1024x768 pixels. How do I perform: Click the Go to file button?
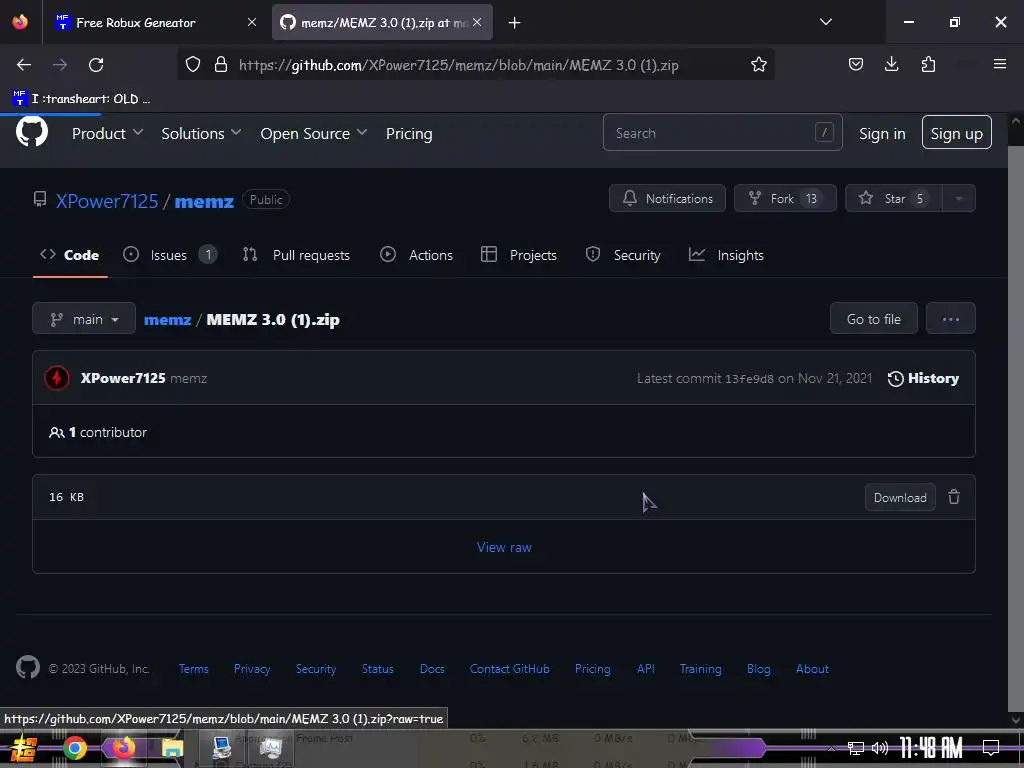point(873,319)
